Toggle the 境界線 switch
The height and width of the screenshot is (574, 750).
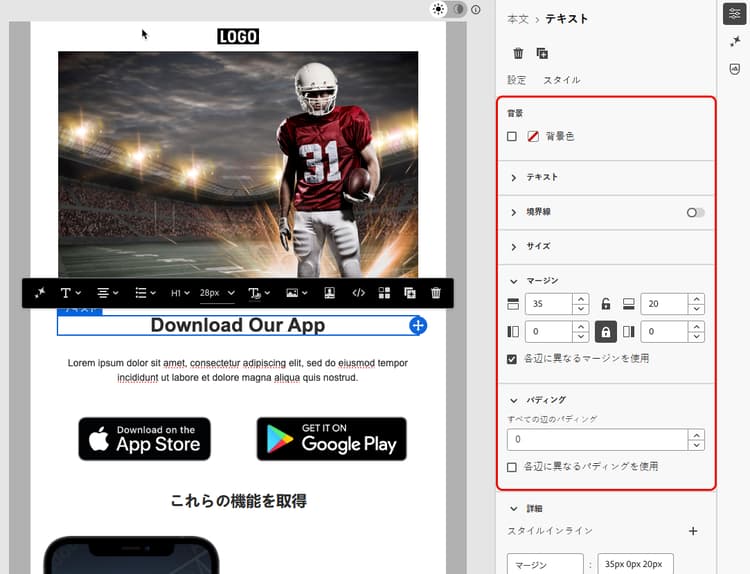(695, 212)
